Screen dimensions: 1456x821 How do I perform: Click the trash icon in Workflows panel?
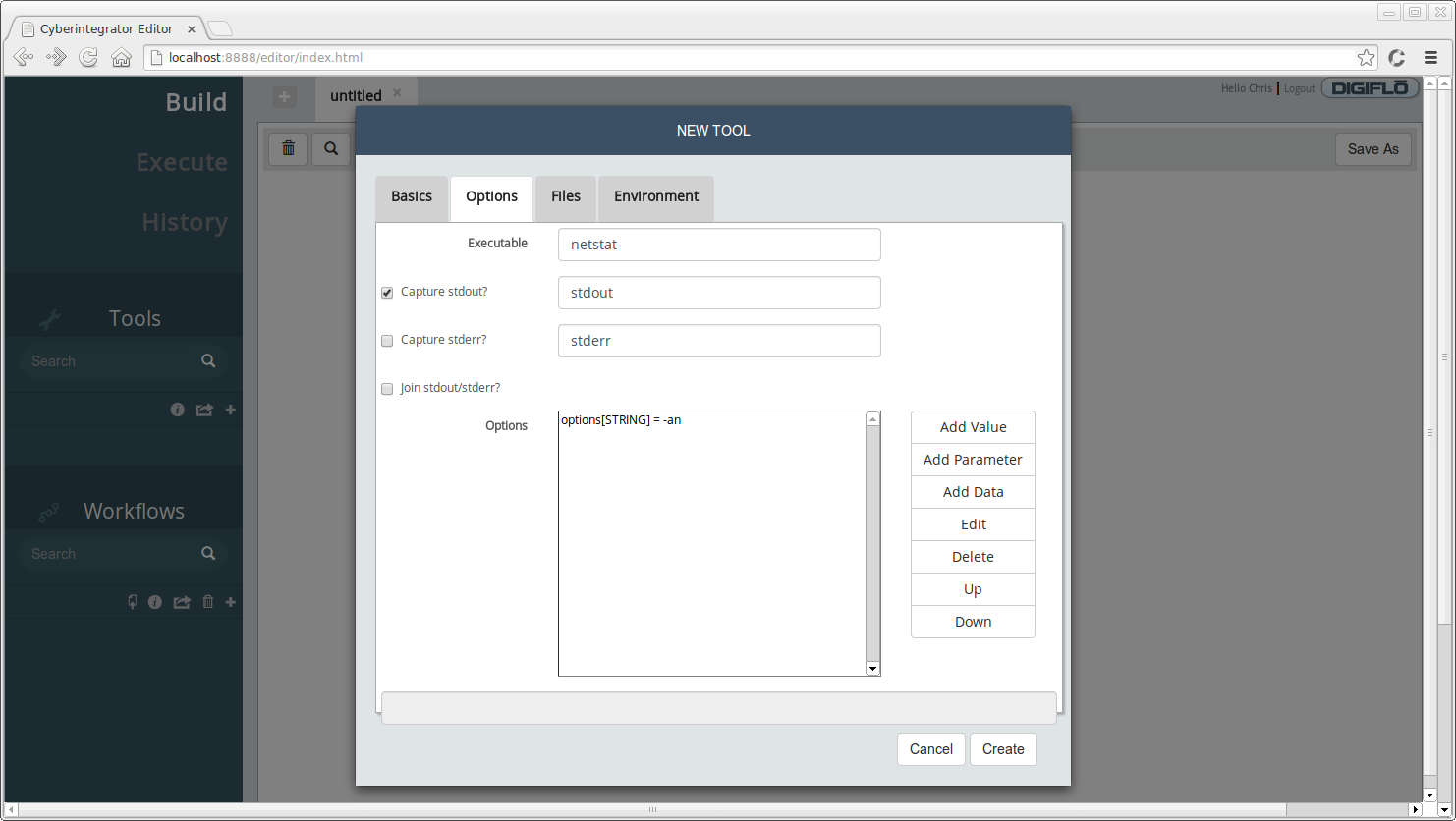pyautogui.click(x=207, y=602)
